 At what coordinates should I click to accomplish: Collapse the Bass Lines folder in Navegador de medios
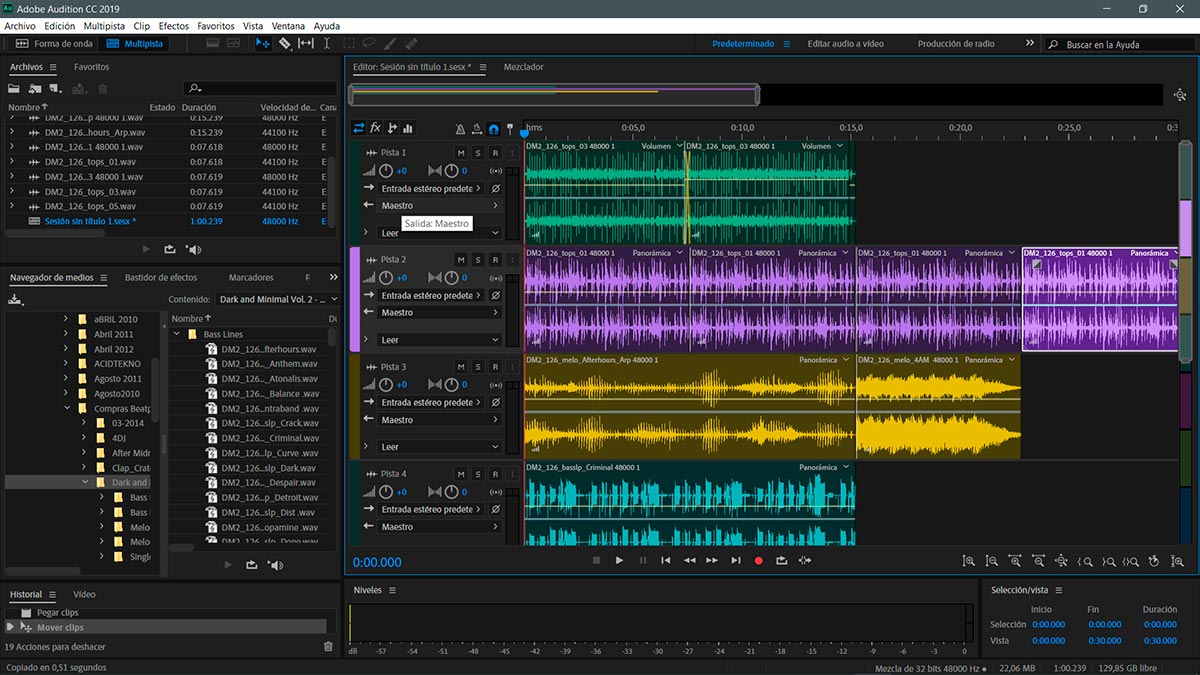coord(178,333)
